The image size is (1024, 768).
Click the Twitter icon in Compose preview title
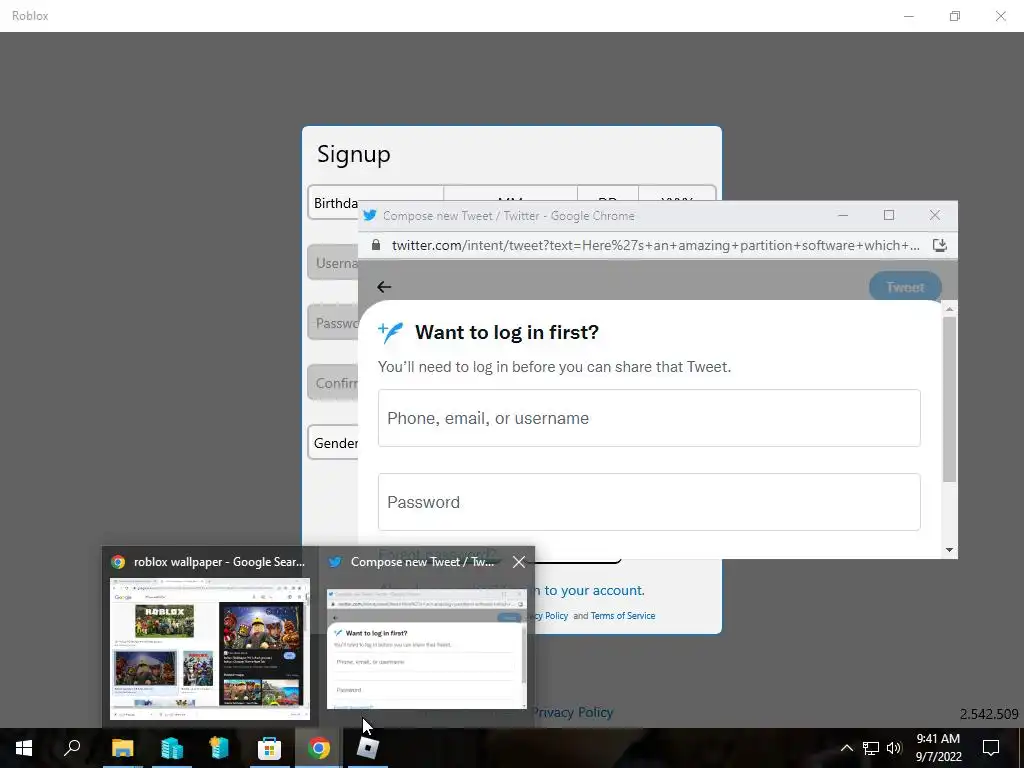tap(335, 562)
